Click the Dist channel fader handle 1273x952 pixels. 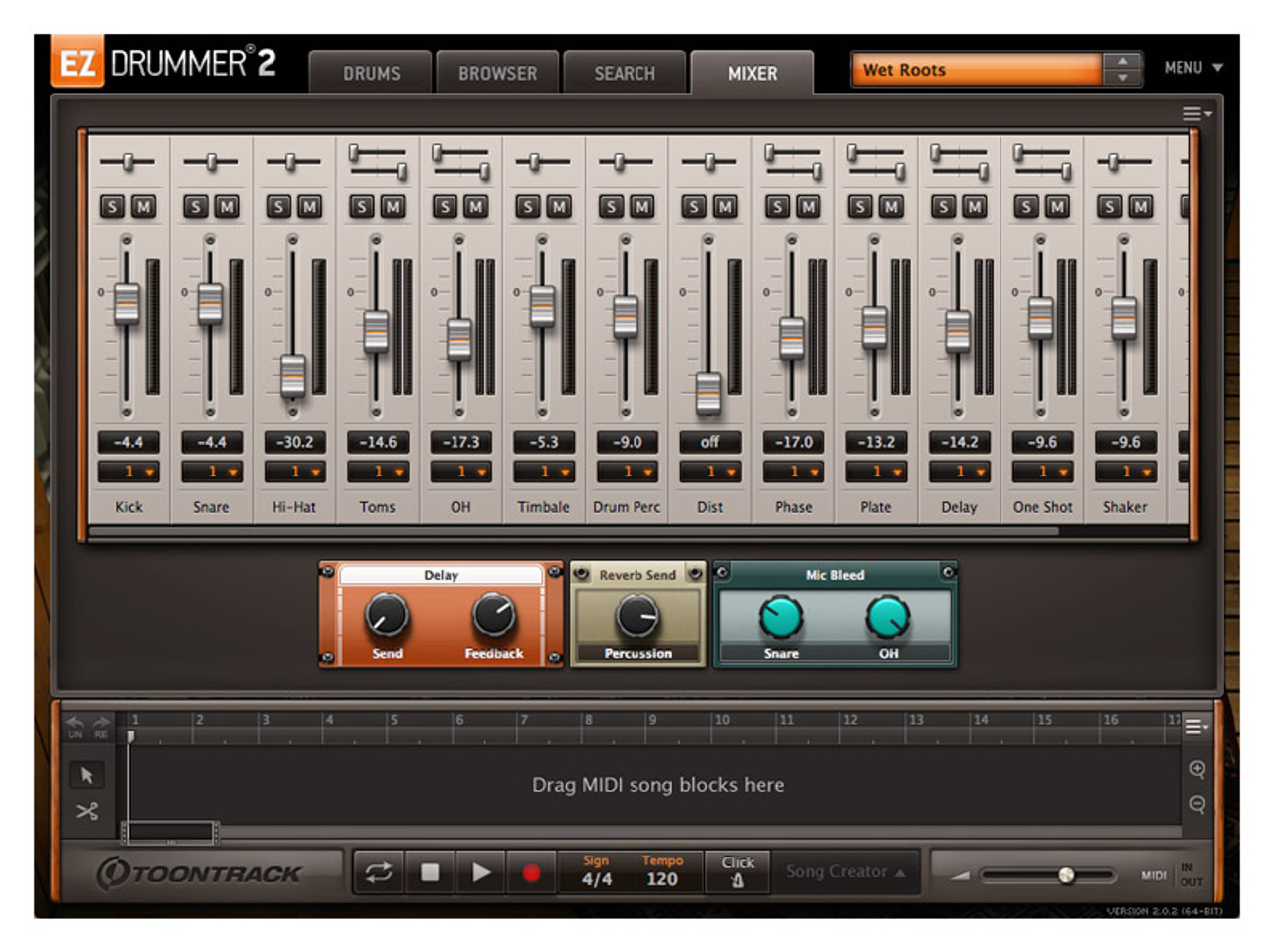(x=708, y=393)
